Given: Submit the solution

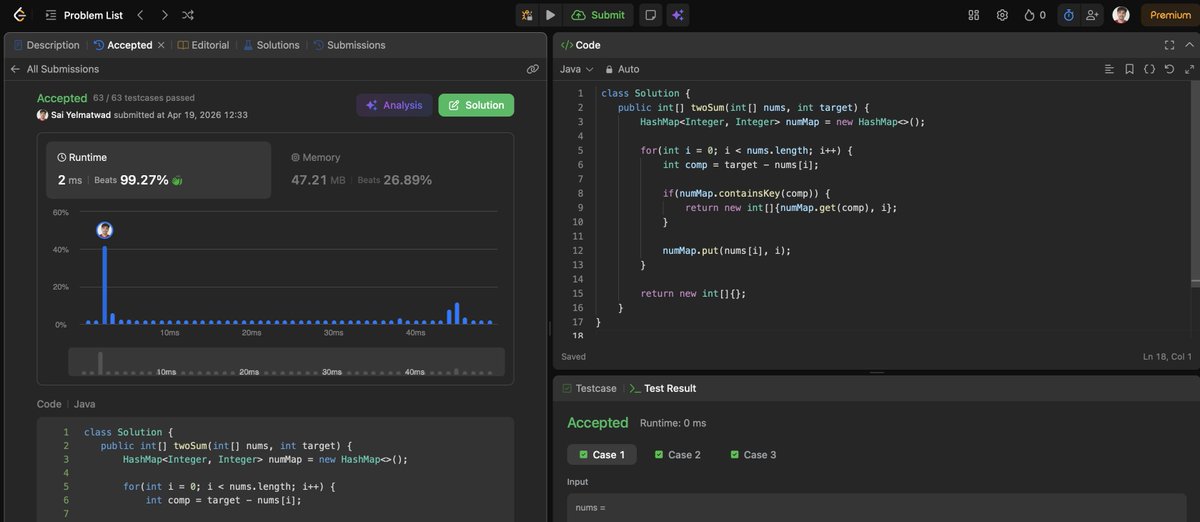Looking at the screenshot, I should pos(598,15).
